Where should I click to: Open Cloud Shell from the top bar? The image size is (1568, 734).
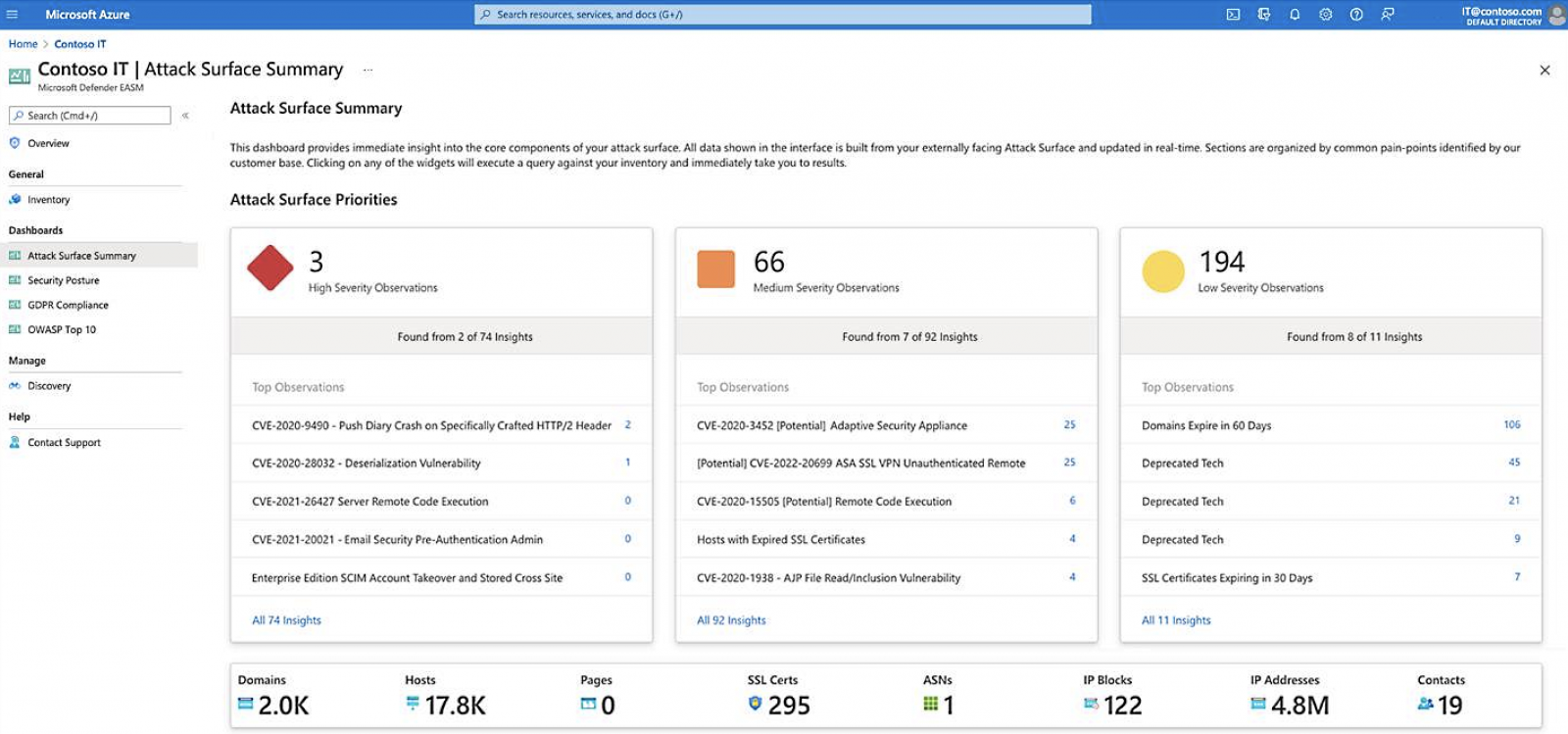coord(1233,15)
